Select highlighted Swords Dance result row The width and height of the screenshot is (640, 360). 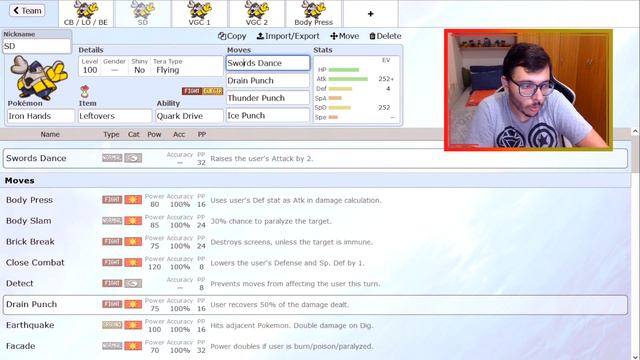(x=315, y=158)
